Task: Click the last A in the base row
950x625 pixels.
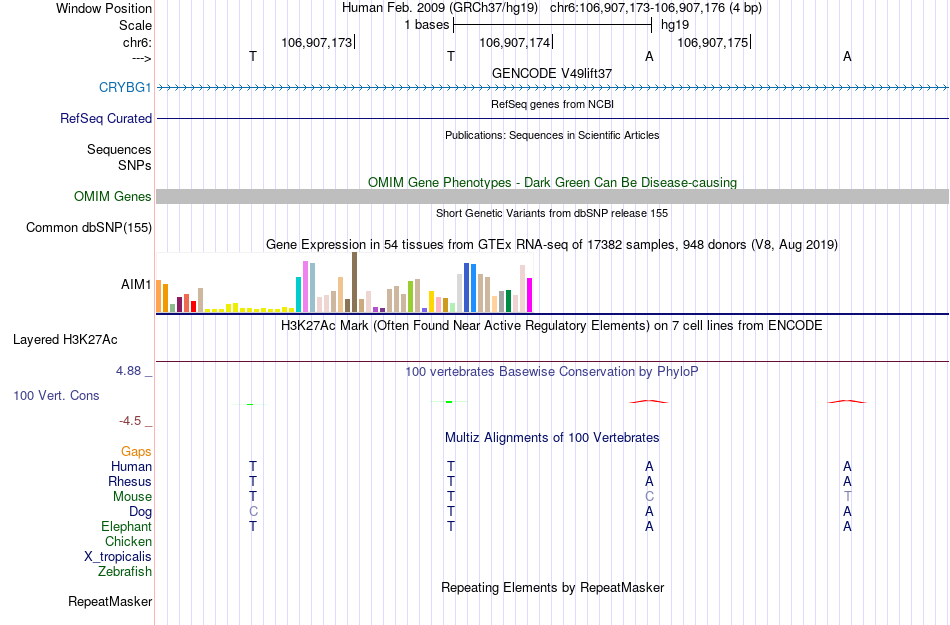Action: [847, 56]
